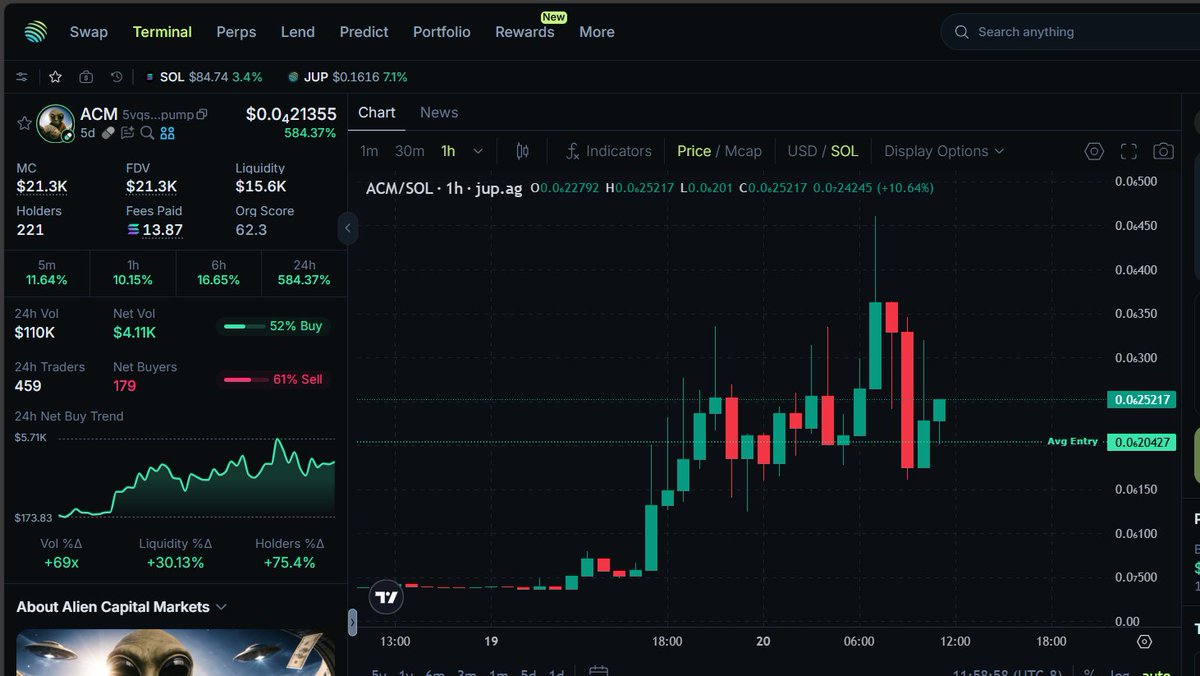This screenshot has height=676, width=1200.
Task: Open the Predict page
Action: (364, 32)
